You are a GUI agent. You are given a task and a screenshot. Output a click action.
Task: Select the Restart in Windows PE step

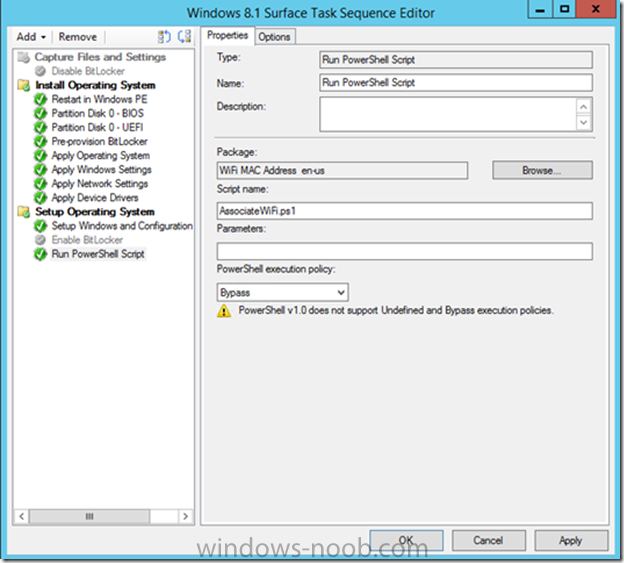[x=99, y=99]
